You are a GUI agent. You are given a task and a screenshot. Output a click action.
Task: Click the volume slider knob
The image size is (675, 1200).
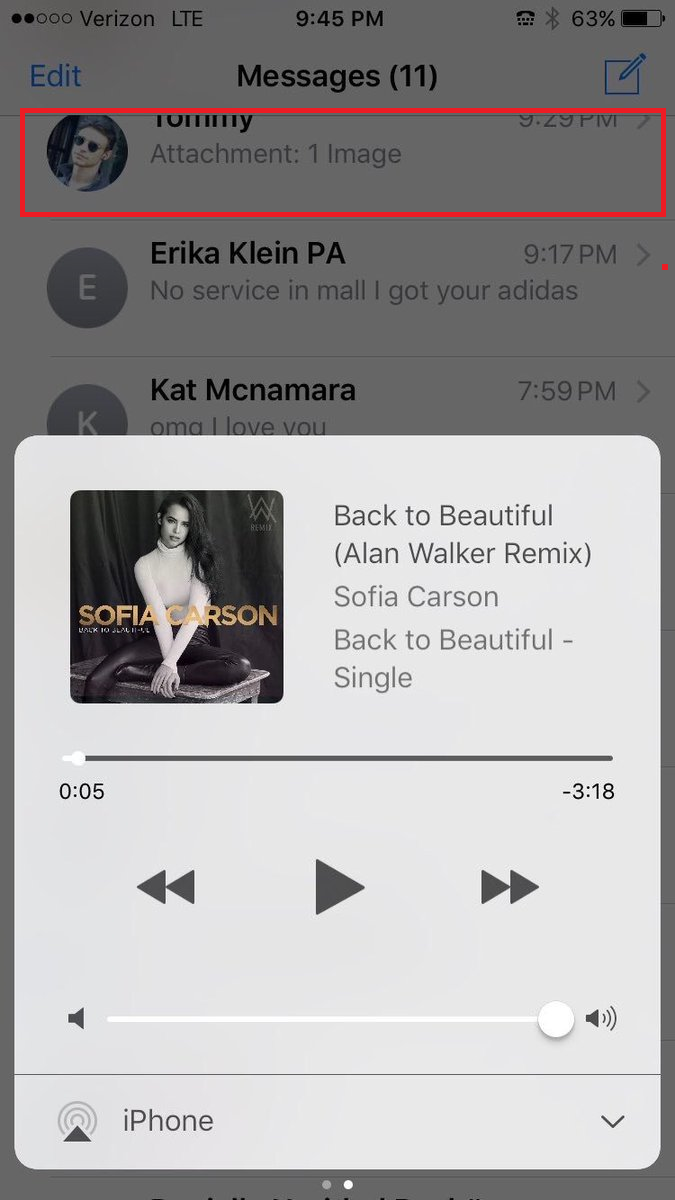tap(555, 1019)
